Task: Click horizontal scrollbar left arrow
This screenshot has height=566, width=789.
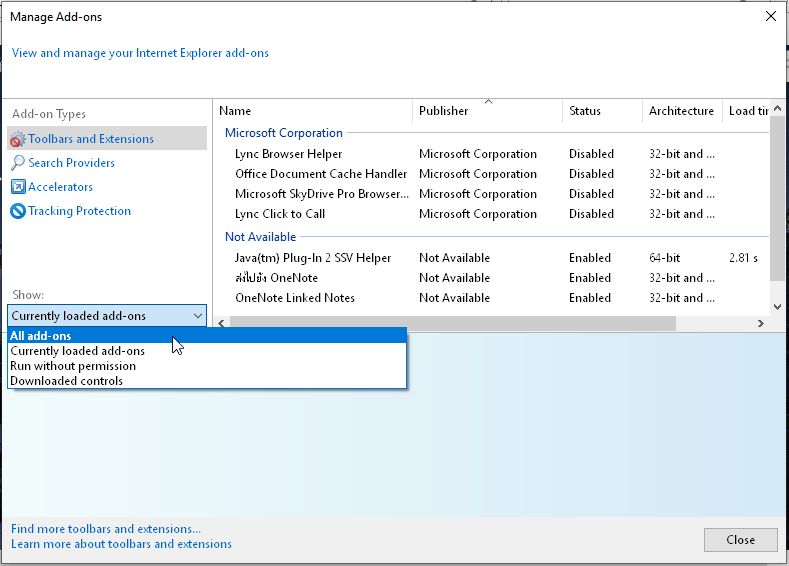Action: (222, 323)
